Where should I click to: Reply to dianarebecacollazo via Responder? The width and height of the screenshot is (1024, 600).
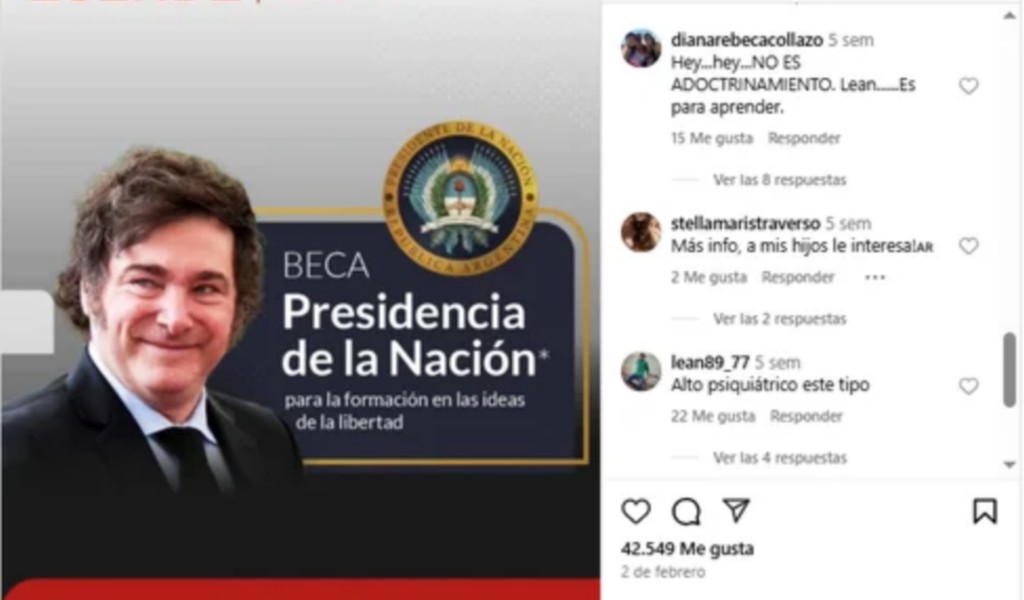(804, 138)
